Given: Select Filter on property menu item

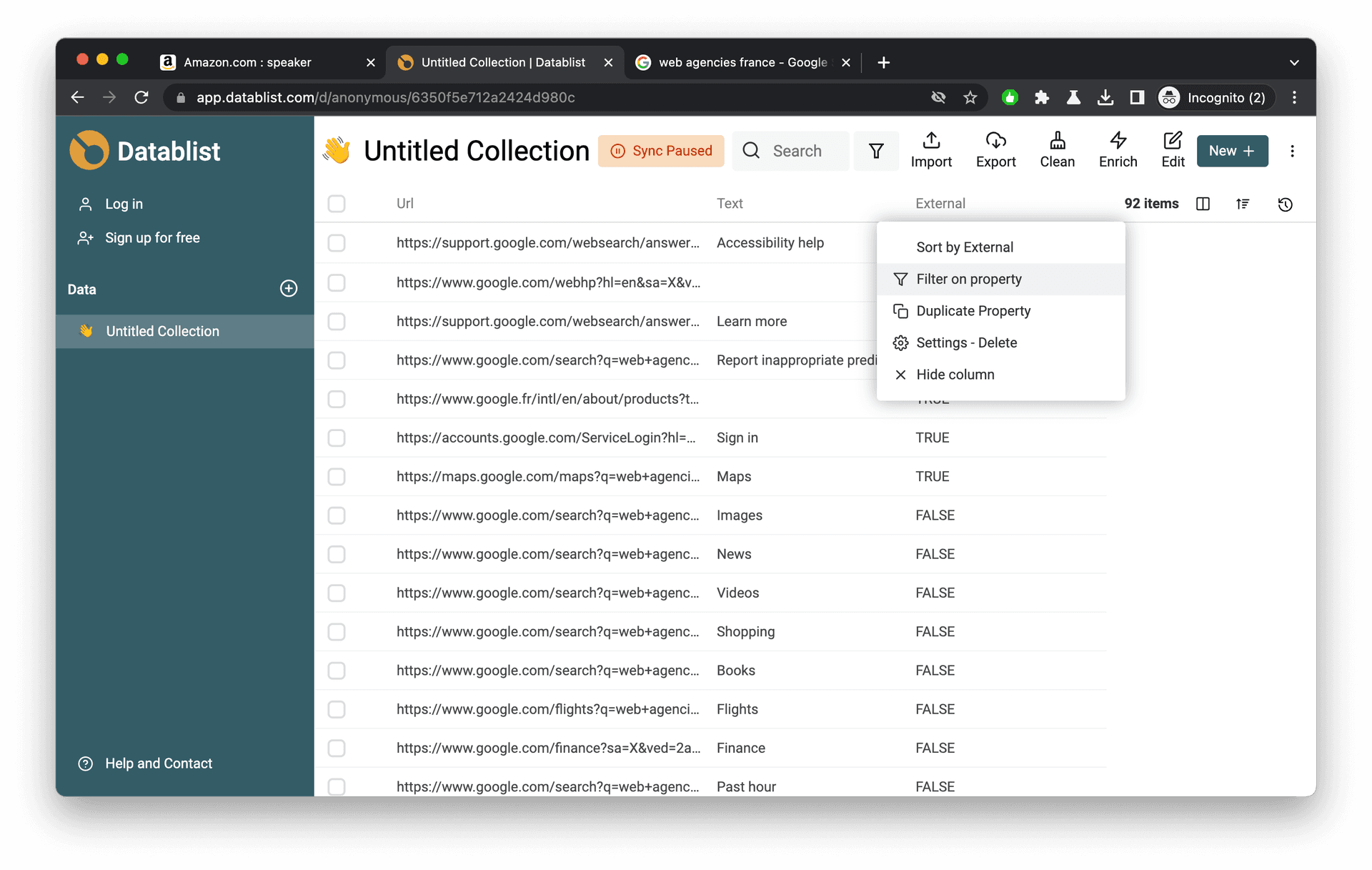Looking at the screenshot, I should click(968, 280).
